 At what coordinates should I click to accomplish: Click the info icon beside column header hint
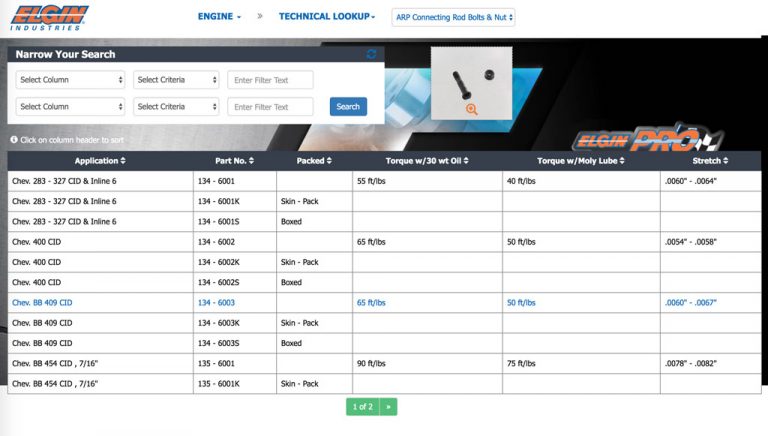pyautogui.click(x=14, y=140)
